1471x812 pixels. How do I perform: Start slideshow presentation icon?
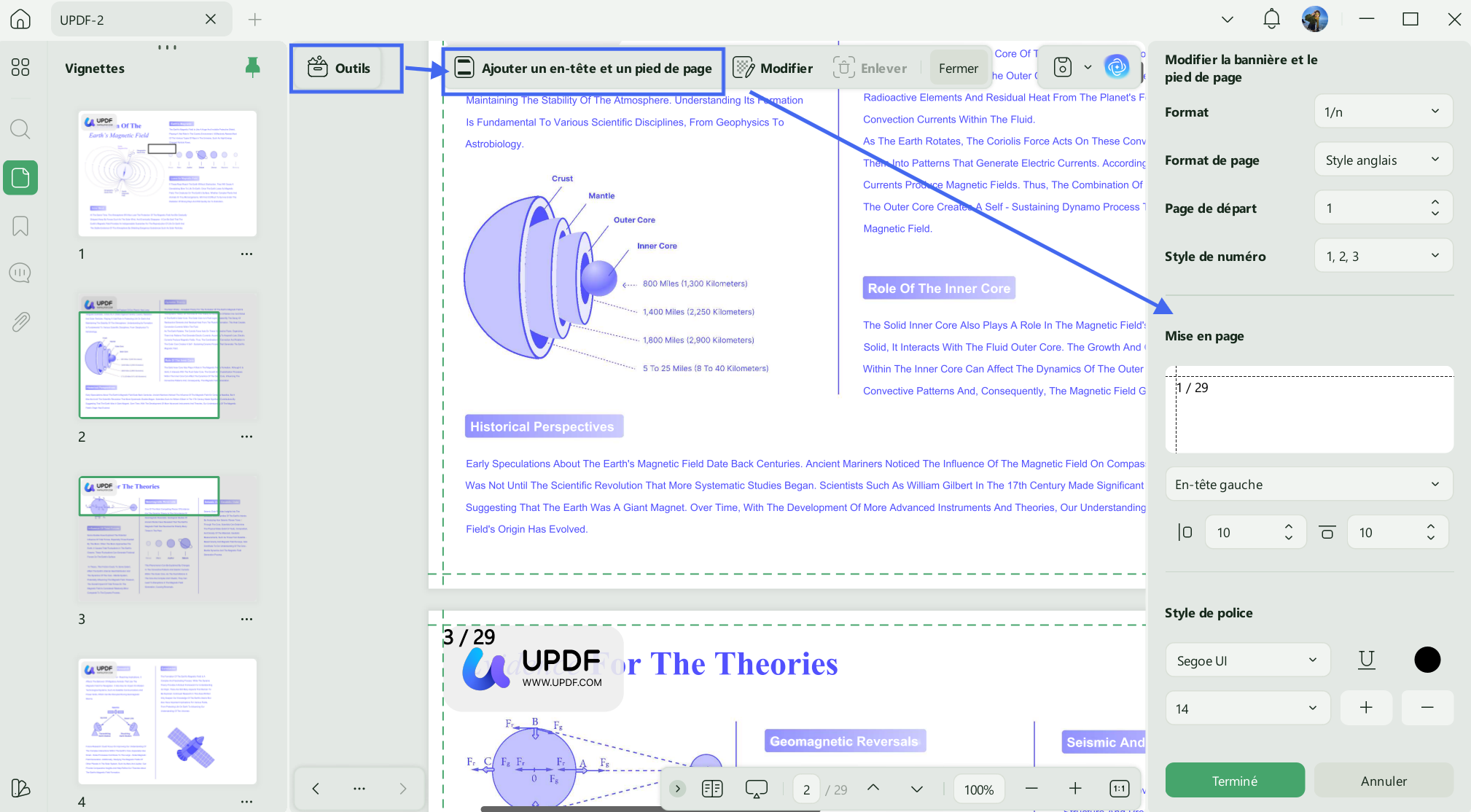pos(756,789)
